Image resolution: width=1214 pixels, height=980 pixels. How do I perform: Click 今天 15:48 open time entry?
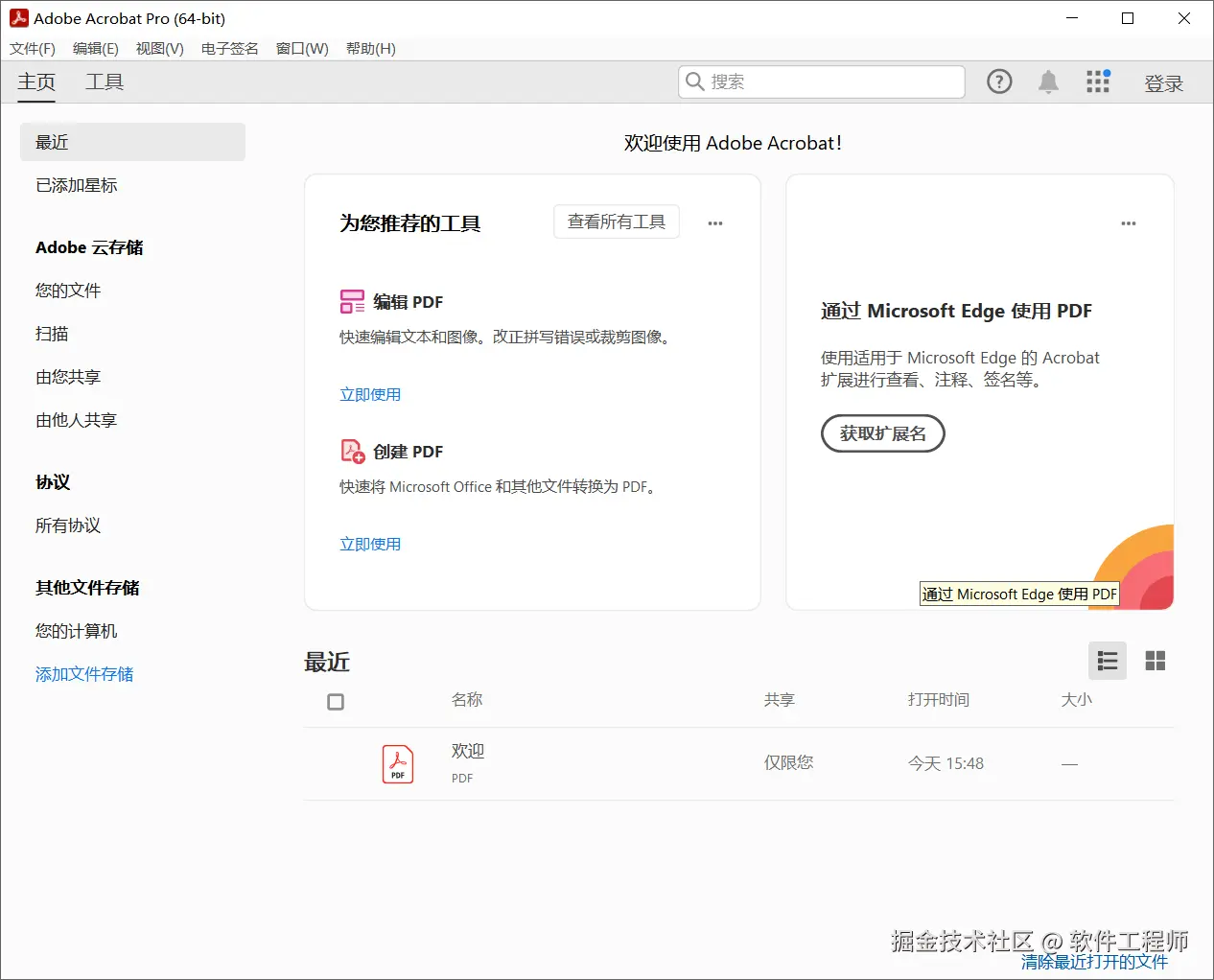(946, 763)
